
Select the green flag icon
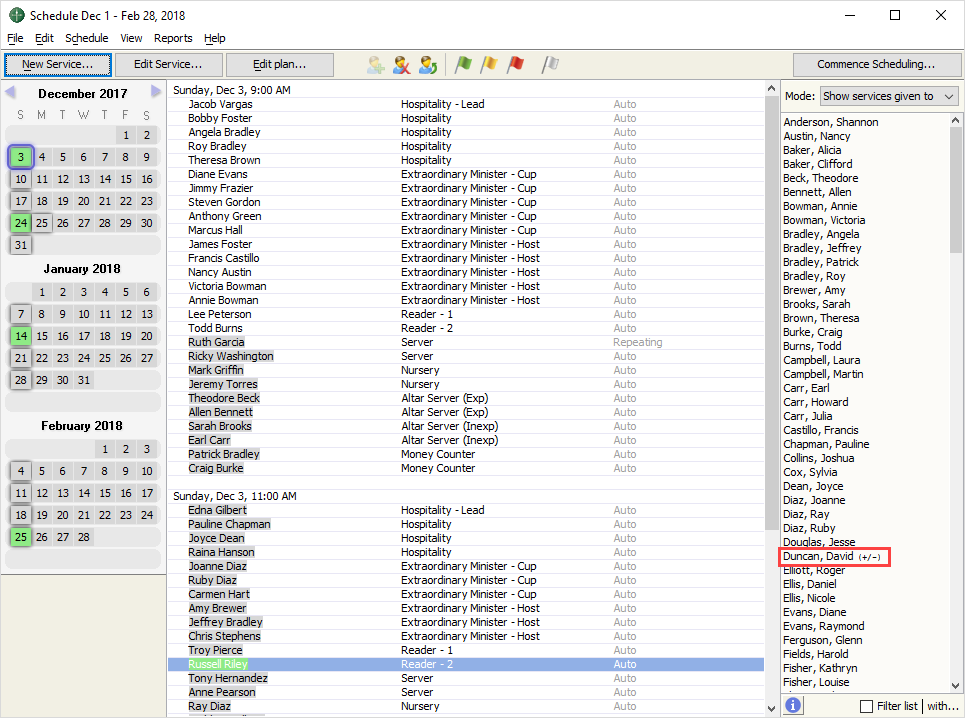tap(463, 65)
